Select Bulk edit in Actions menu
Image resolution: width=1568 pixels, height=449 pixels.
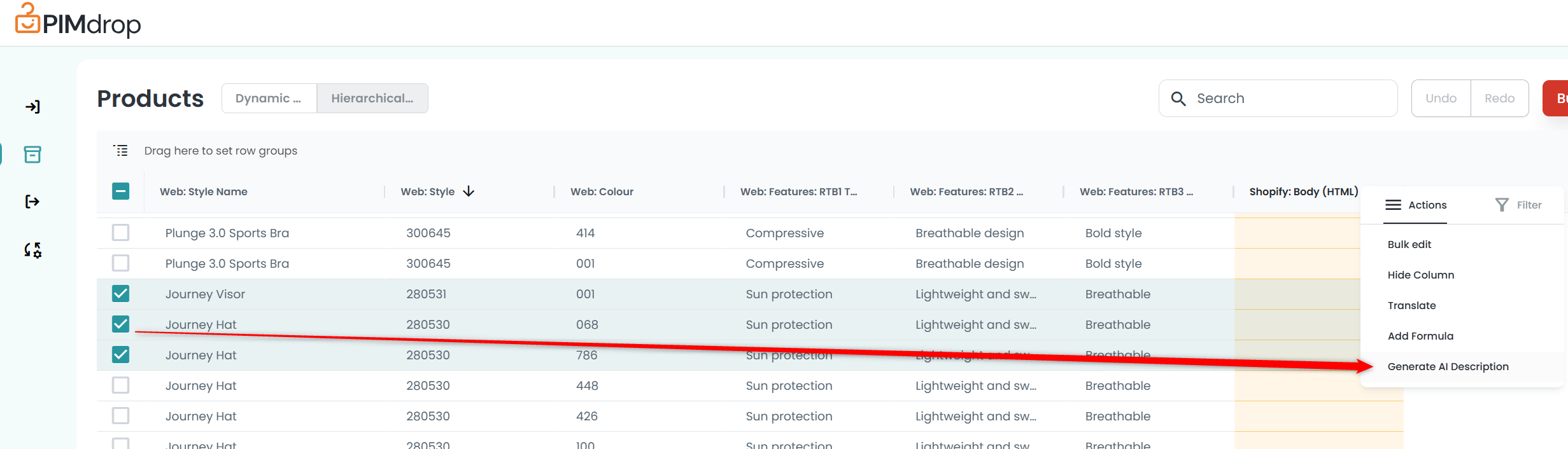click(x=1409, y=245)
